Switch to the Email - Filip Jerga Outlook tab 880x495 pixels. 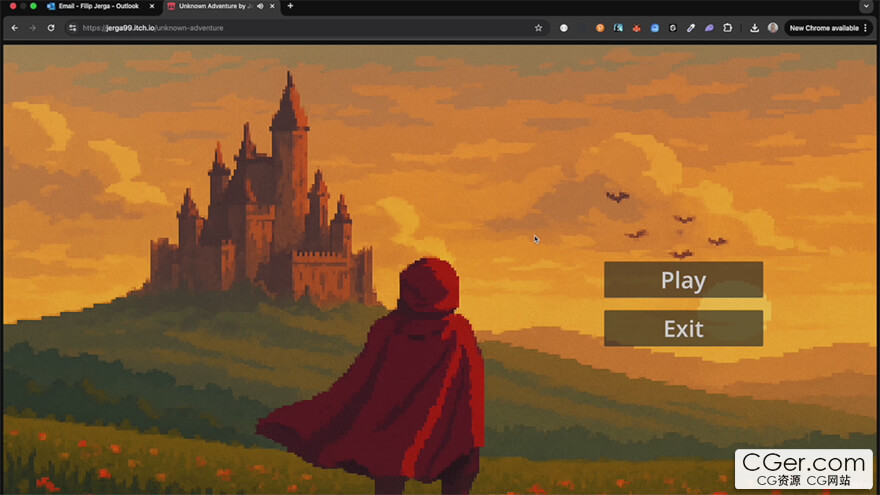(98, 6)
